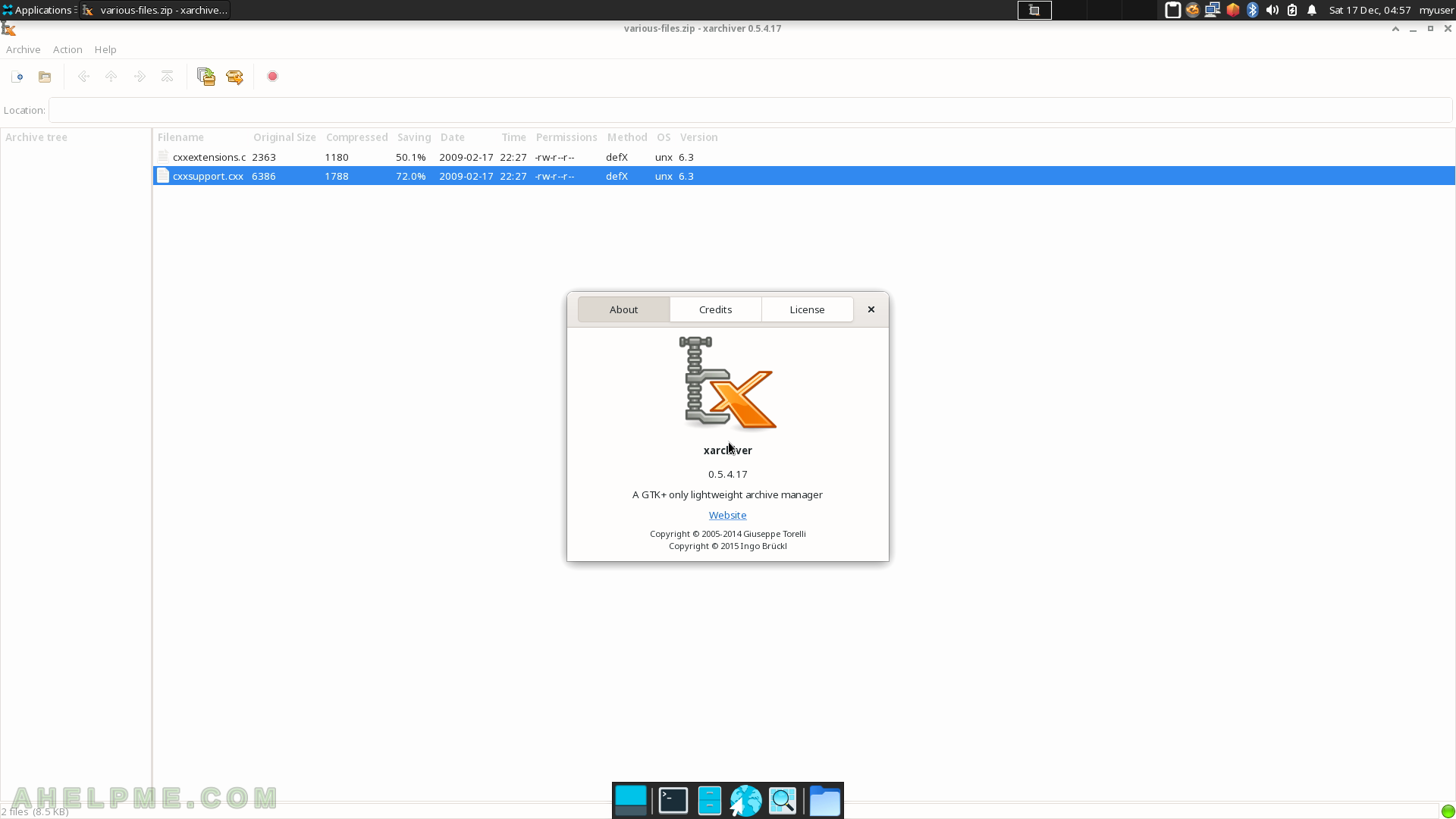Click the Extract files icon
This screenshot has width=1456, height=819.
tap(234, 77)
